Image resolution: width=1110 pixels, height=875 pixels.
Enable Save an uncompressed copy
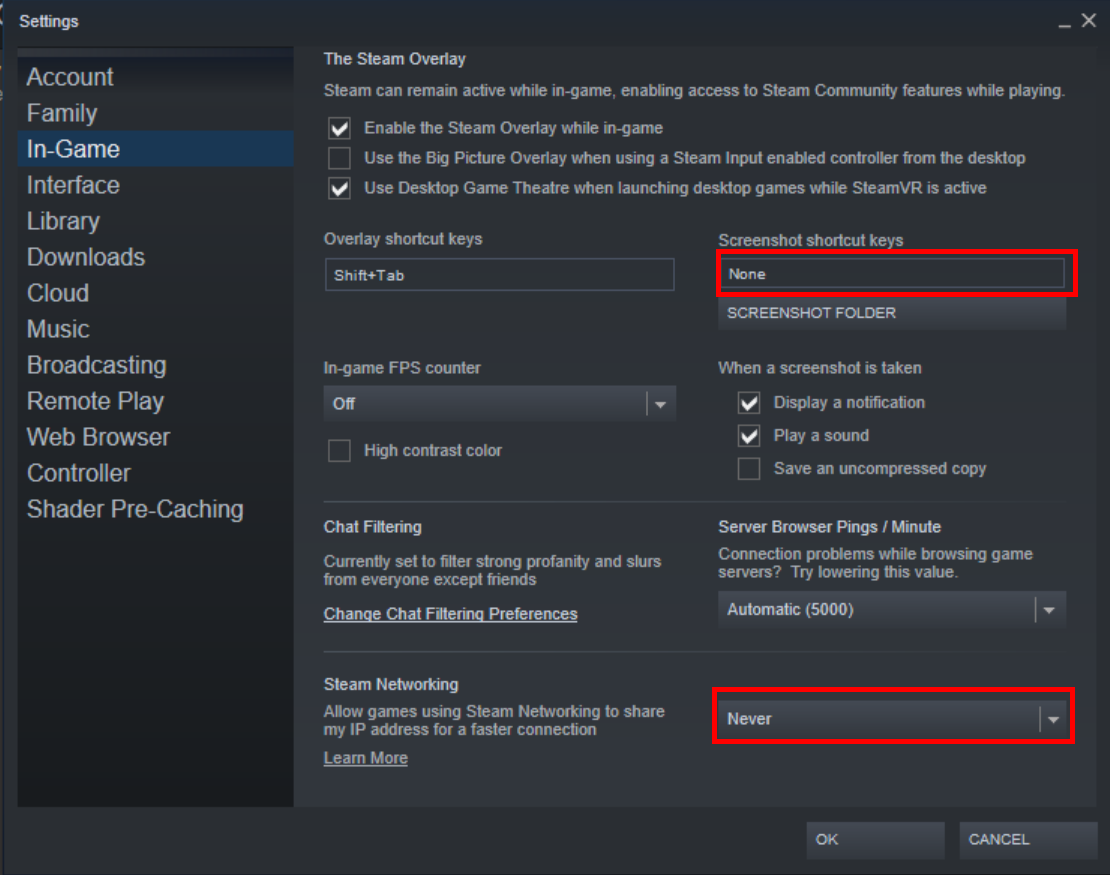click(749, 469)
